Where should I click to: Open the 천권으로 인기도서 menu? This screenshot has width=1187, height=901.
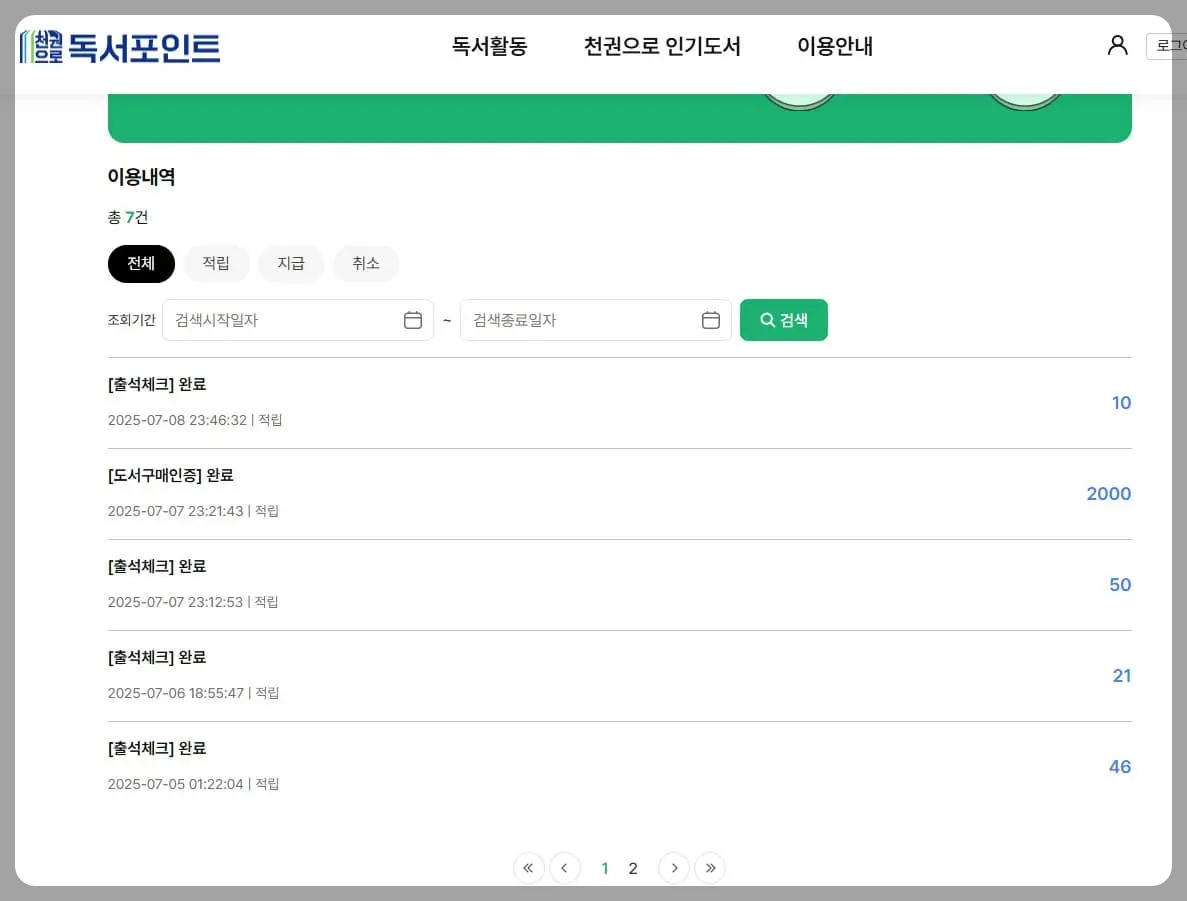pos(662,46)
